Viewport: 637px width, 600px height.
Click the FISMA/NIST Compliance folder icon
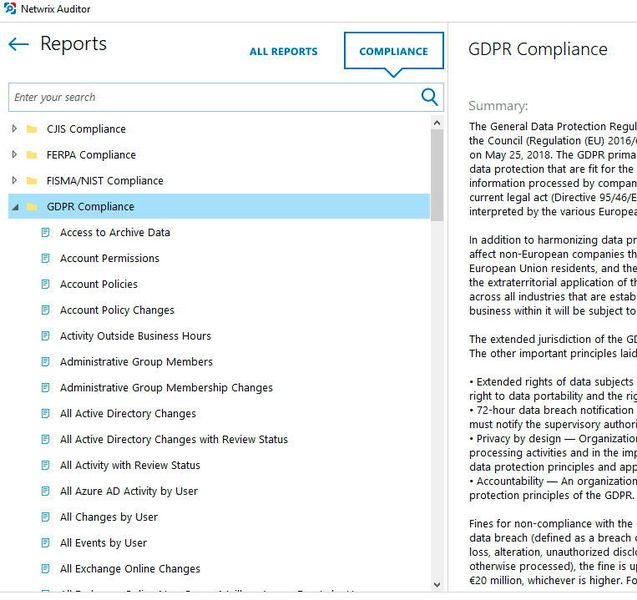32,181
